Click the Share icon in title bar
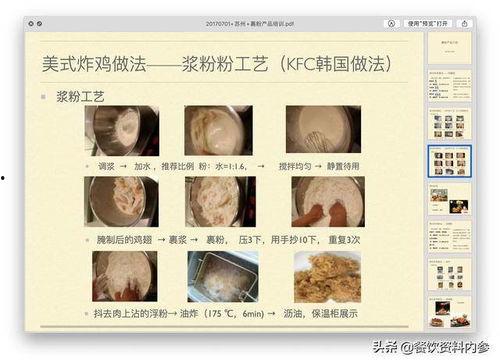The image size is (500, 364). [x=465, y=24]
